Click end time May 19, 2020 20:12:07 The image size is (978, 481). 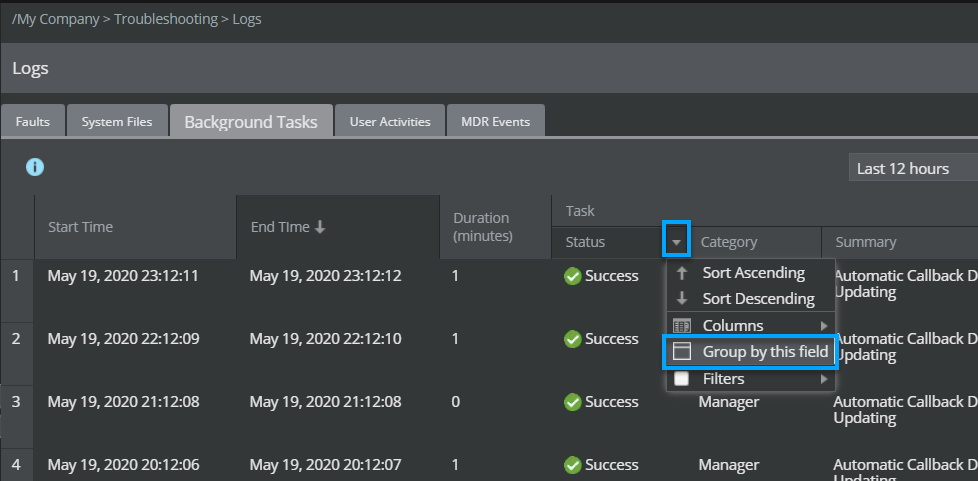pyautogui.click(x=326, y=465)
